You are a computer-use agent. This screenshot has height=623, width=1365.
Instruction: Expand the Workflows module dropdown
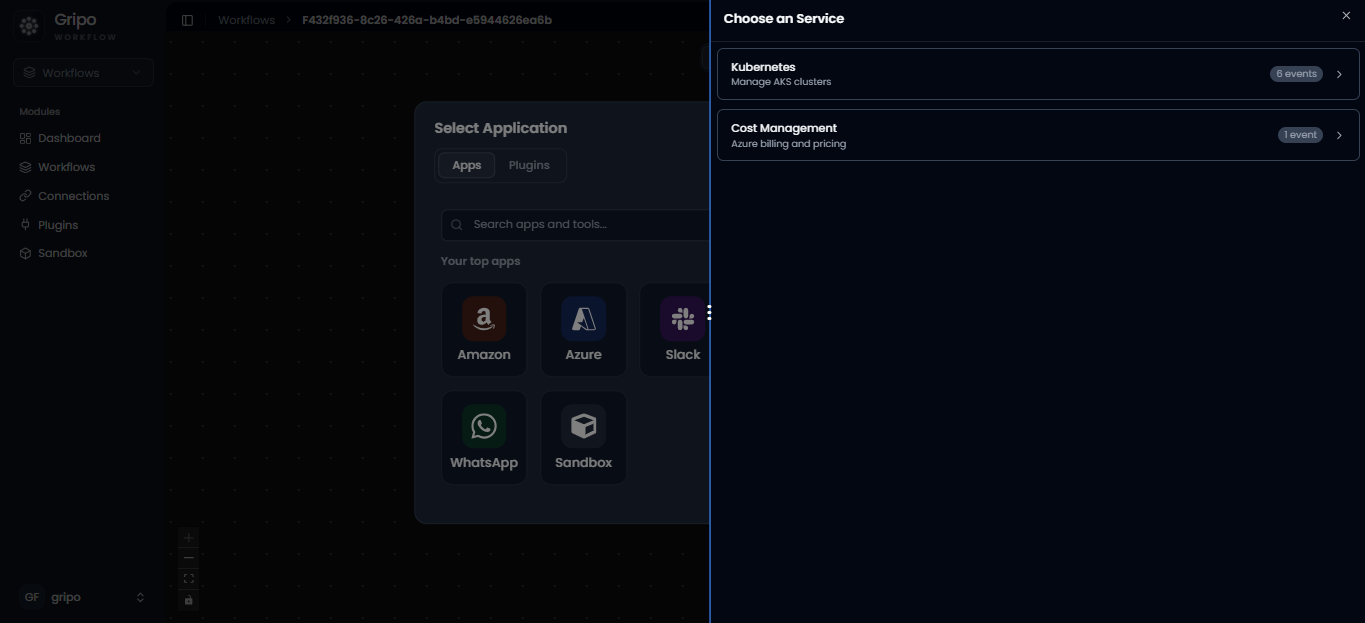coord(84,73)
